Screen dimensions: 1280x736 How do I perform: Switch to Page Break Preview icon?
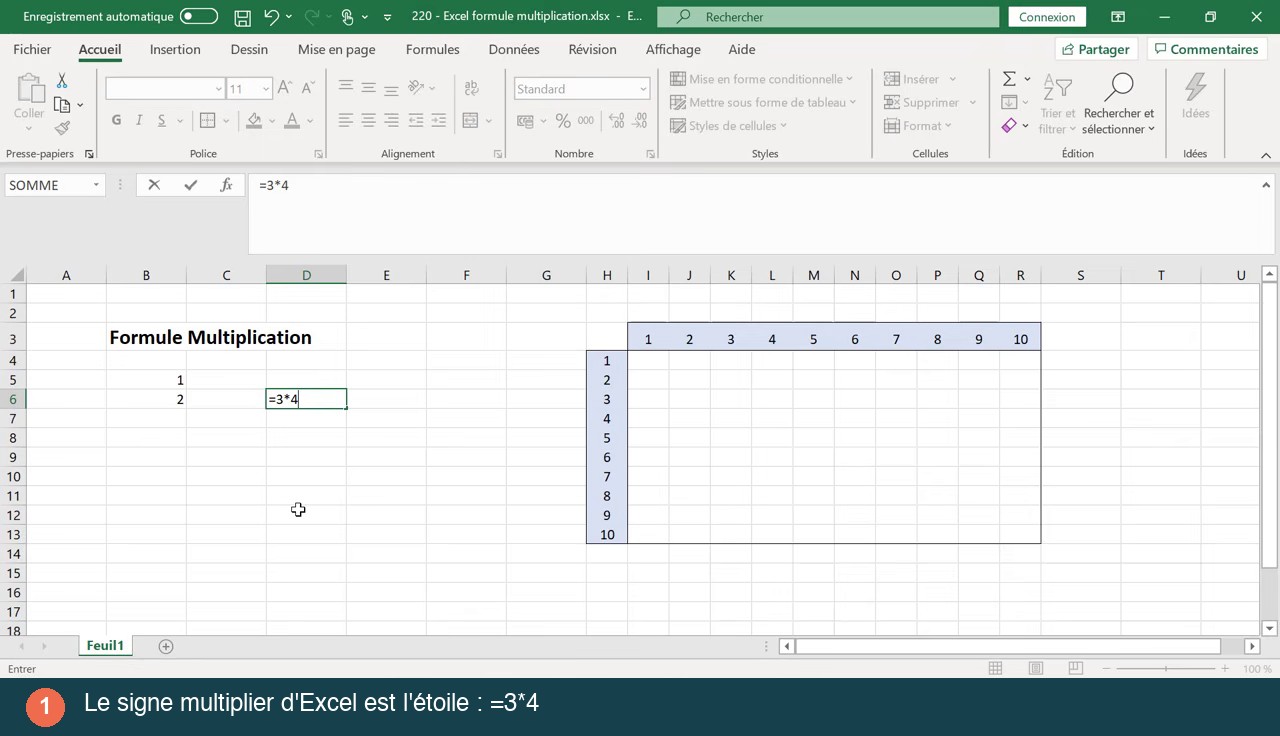1075,668
